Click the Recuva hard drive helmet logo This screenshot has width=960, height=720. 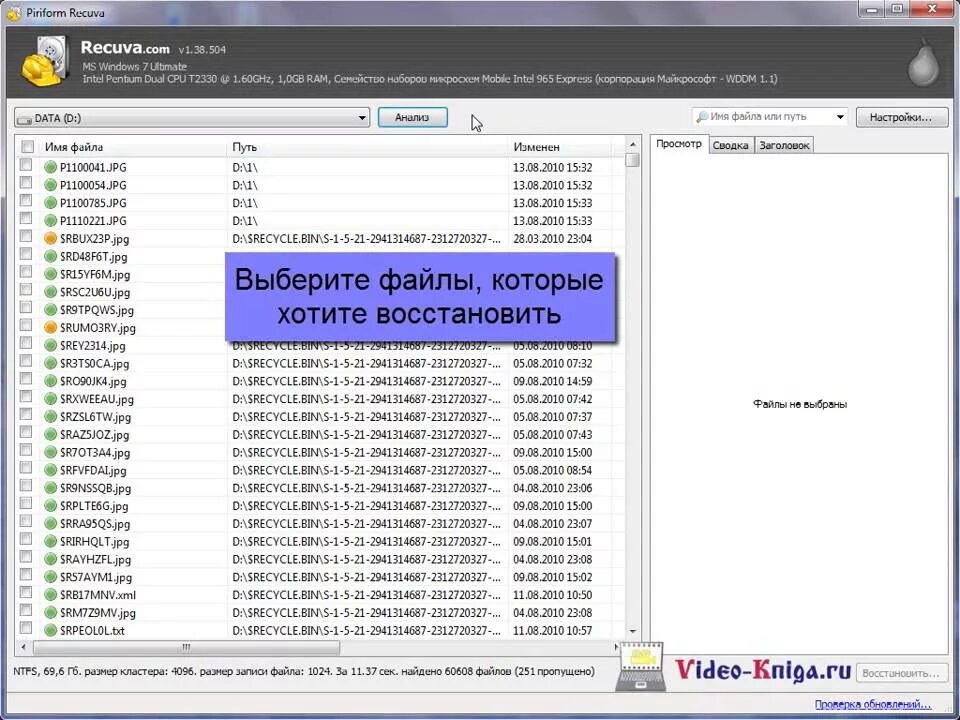click(x=44, y=61)
